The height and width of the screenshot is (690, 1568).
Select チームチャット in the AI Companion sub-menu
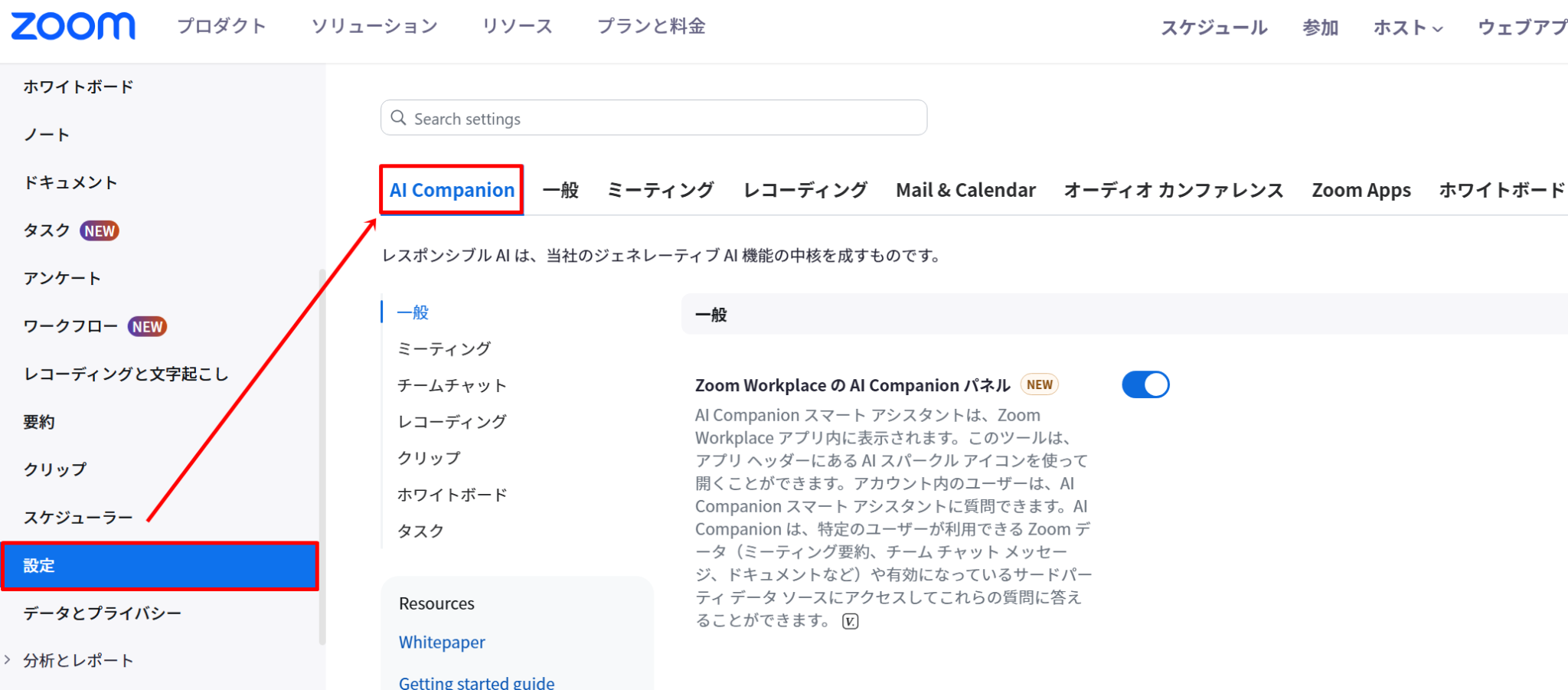451,385
